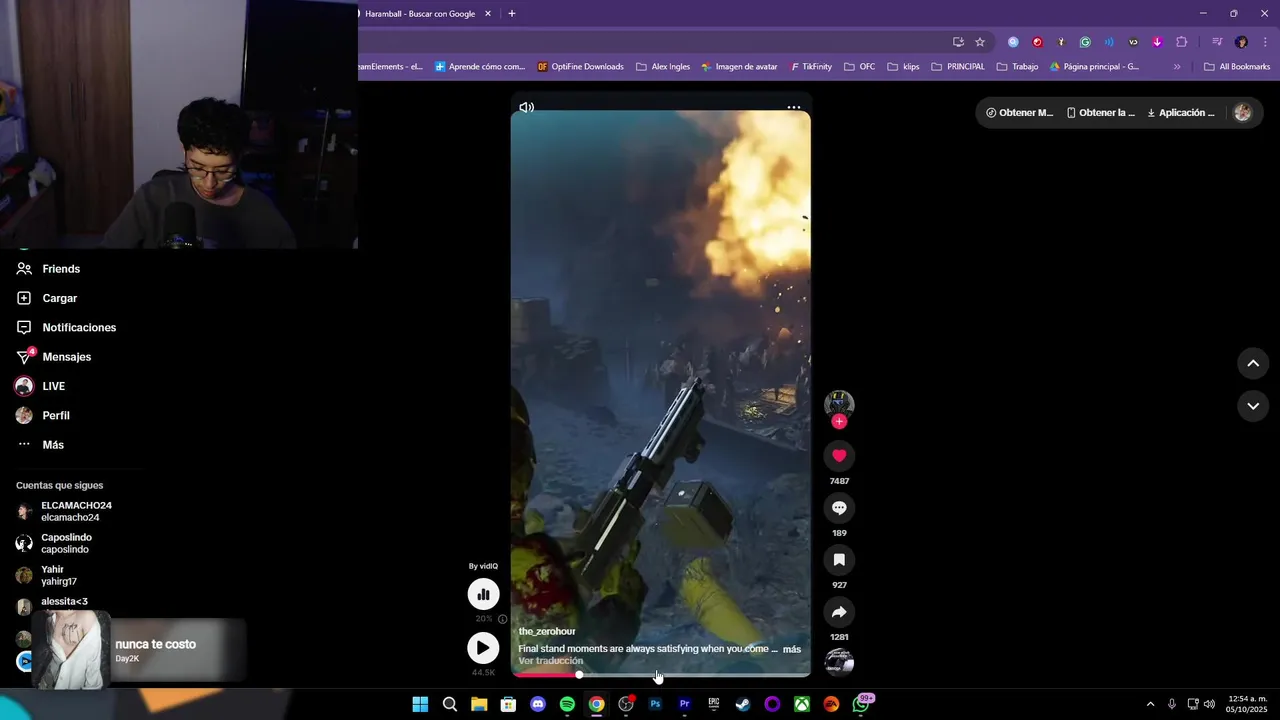
Task: Open the comments showing 189
Action: (839, 508)
